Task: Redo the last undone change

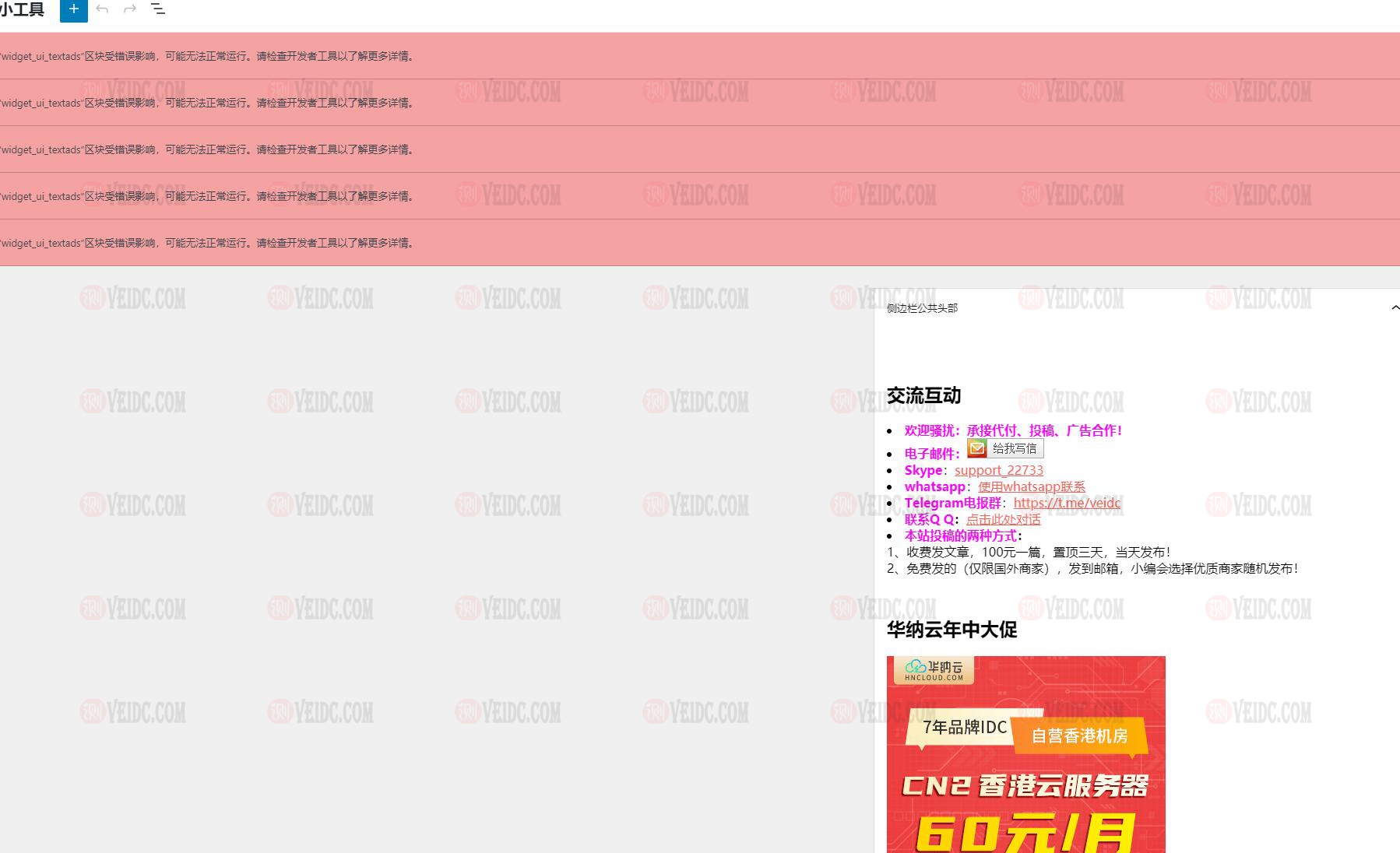Action: pos(130,9)
